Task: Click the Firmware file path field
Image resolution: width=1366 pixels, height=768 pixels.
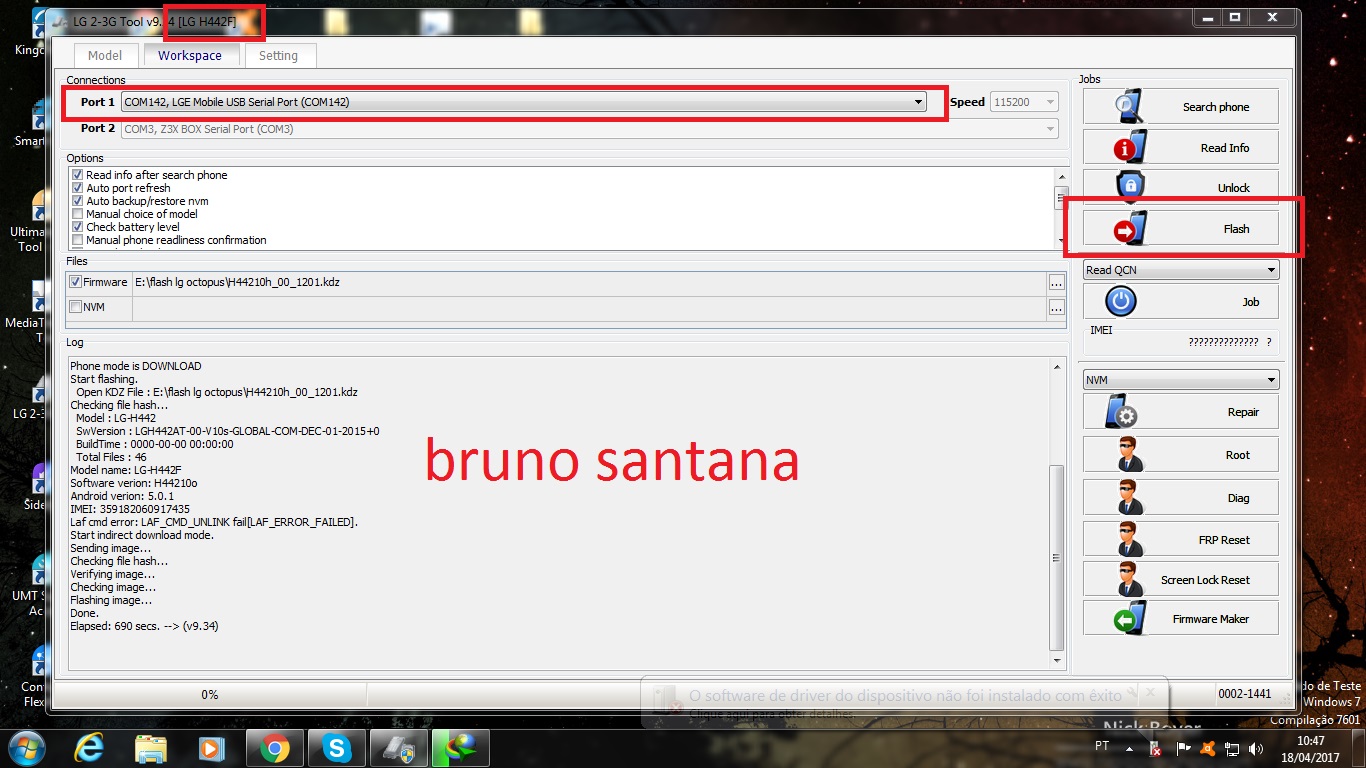Action: pos(589,283)
